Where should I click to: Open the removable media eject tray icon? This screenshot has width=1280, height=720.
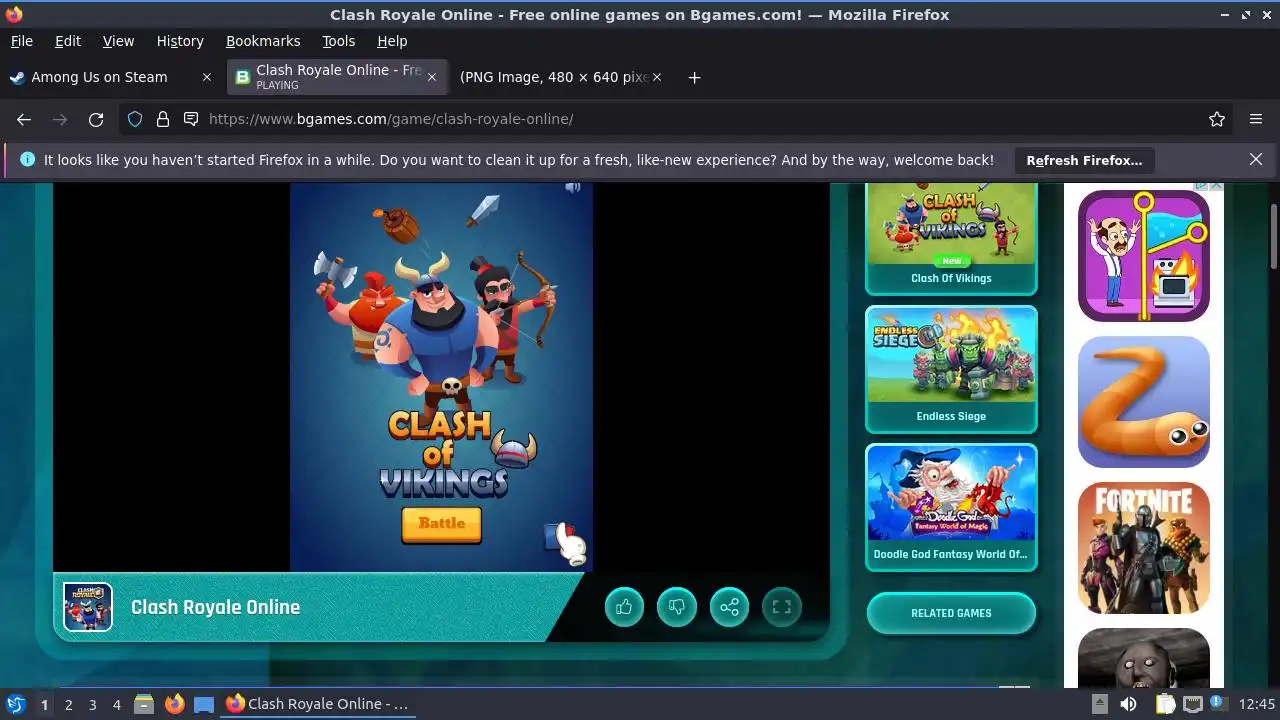tap(1099, 704)
